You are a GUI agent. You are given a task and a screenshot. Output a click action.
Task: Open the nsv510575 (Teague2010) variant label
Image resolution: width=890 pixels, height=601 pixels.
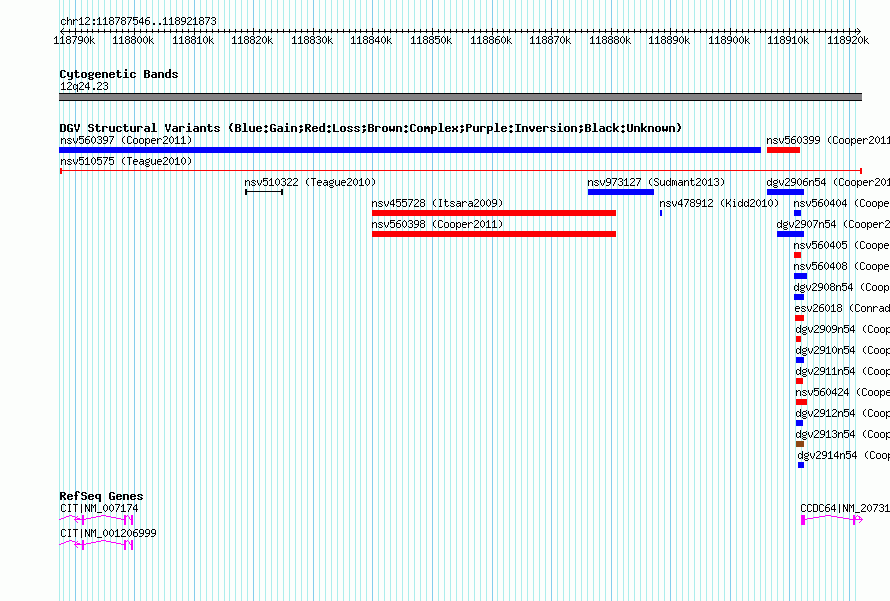tap(126, 161)
